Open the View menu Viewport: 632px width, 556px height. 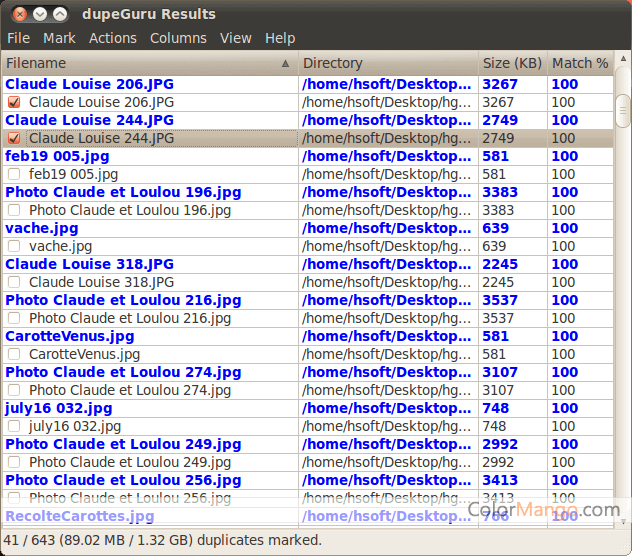pos(236,38)
